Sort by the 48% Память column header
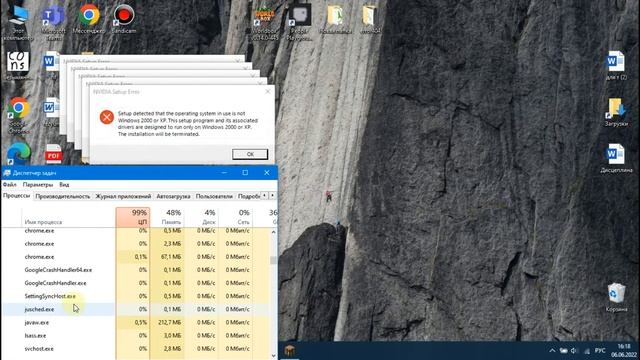The height and width of the screenshot is (360, 640). (167, 217)
